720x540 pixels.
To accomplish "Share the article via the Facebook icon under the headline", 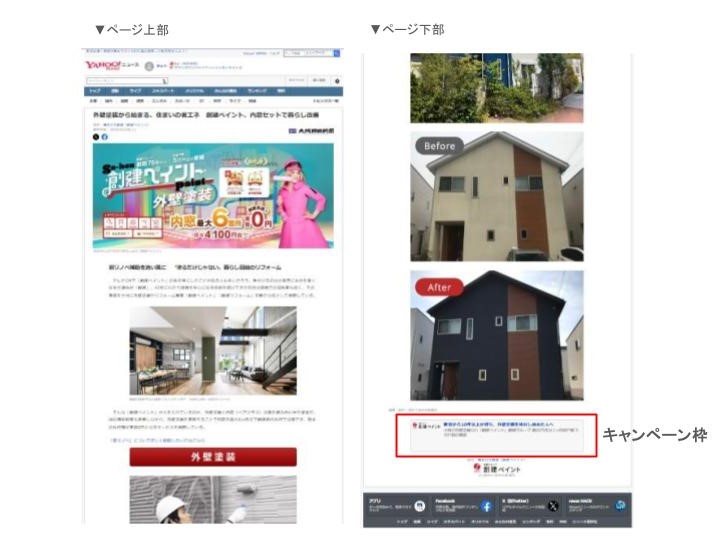I will 105,137.
